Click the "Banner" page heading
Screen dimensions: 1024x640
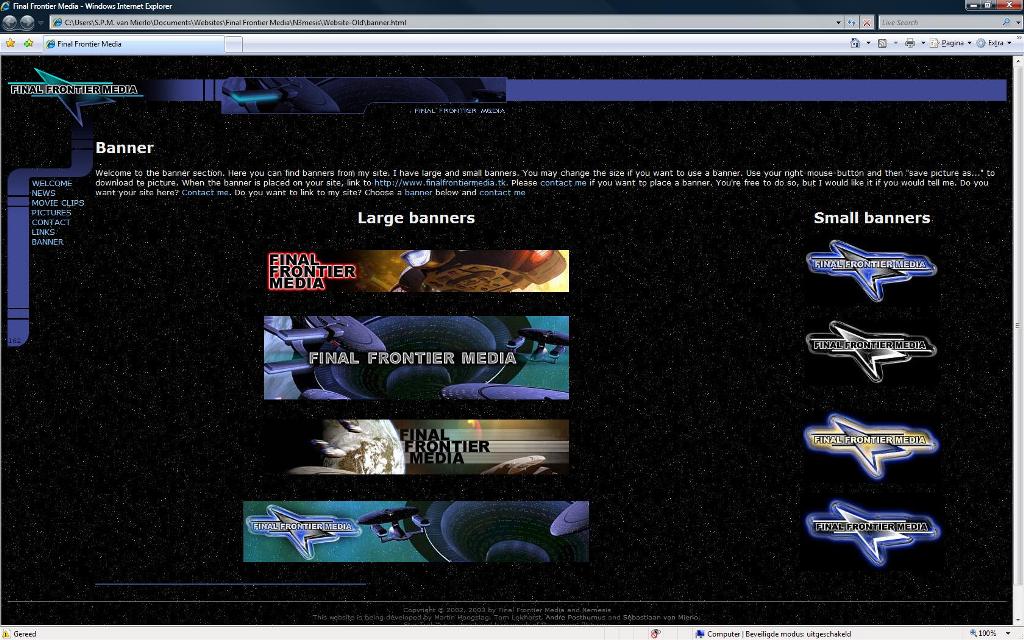point(125,148)
